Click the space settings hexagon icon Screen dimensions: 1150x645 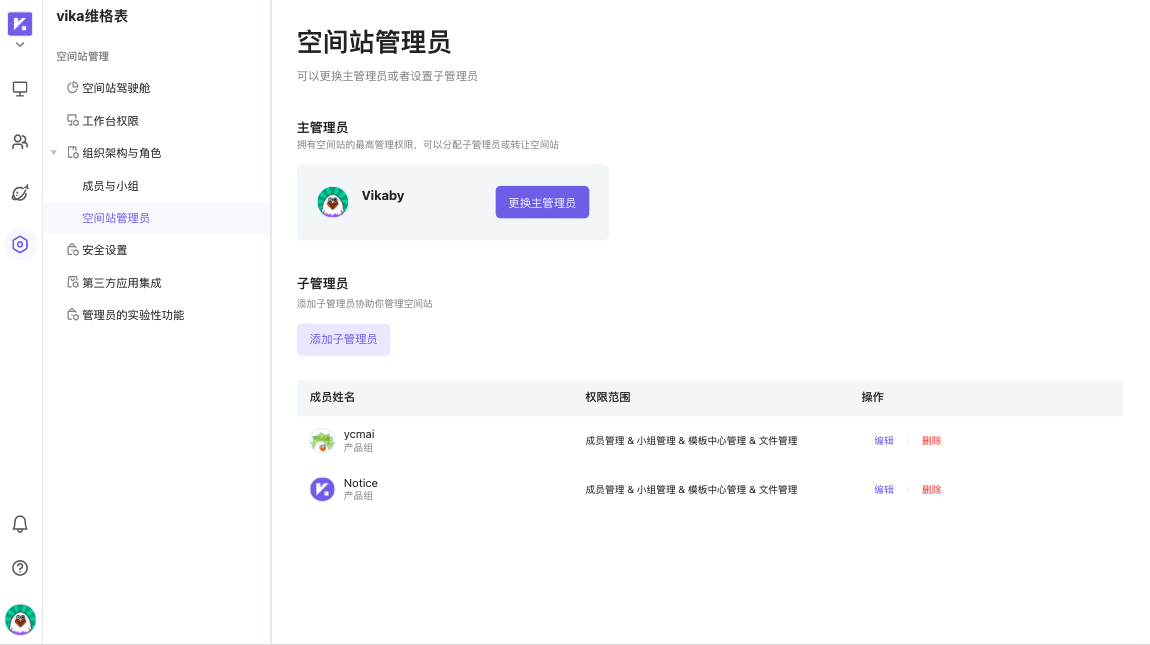click(20, 244)
